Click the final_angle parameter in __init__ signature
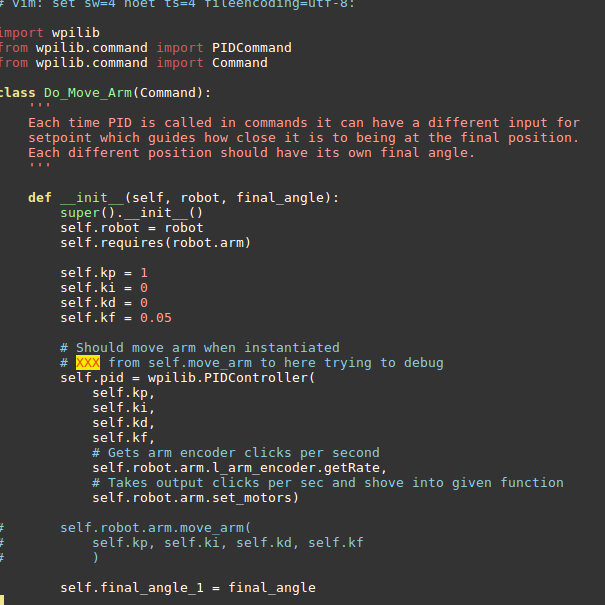 coord(283,198)
